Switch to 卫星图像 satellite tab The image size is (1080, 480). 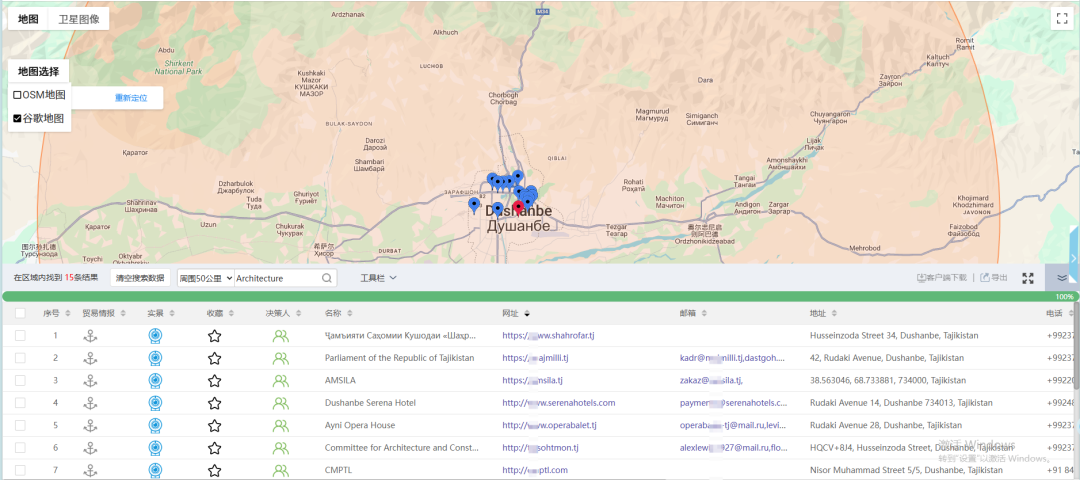point(79,19)
